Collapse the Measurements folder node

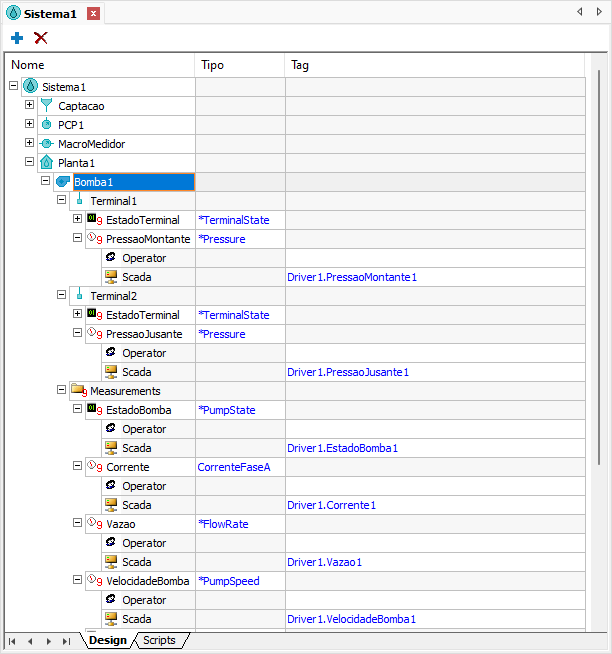[61, 390]
